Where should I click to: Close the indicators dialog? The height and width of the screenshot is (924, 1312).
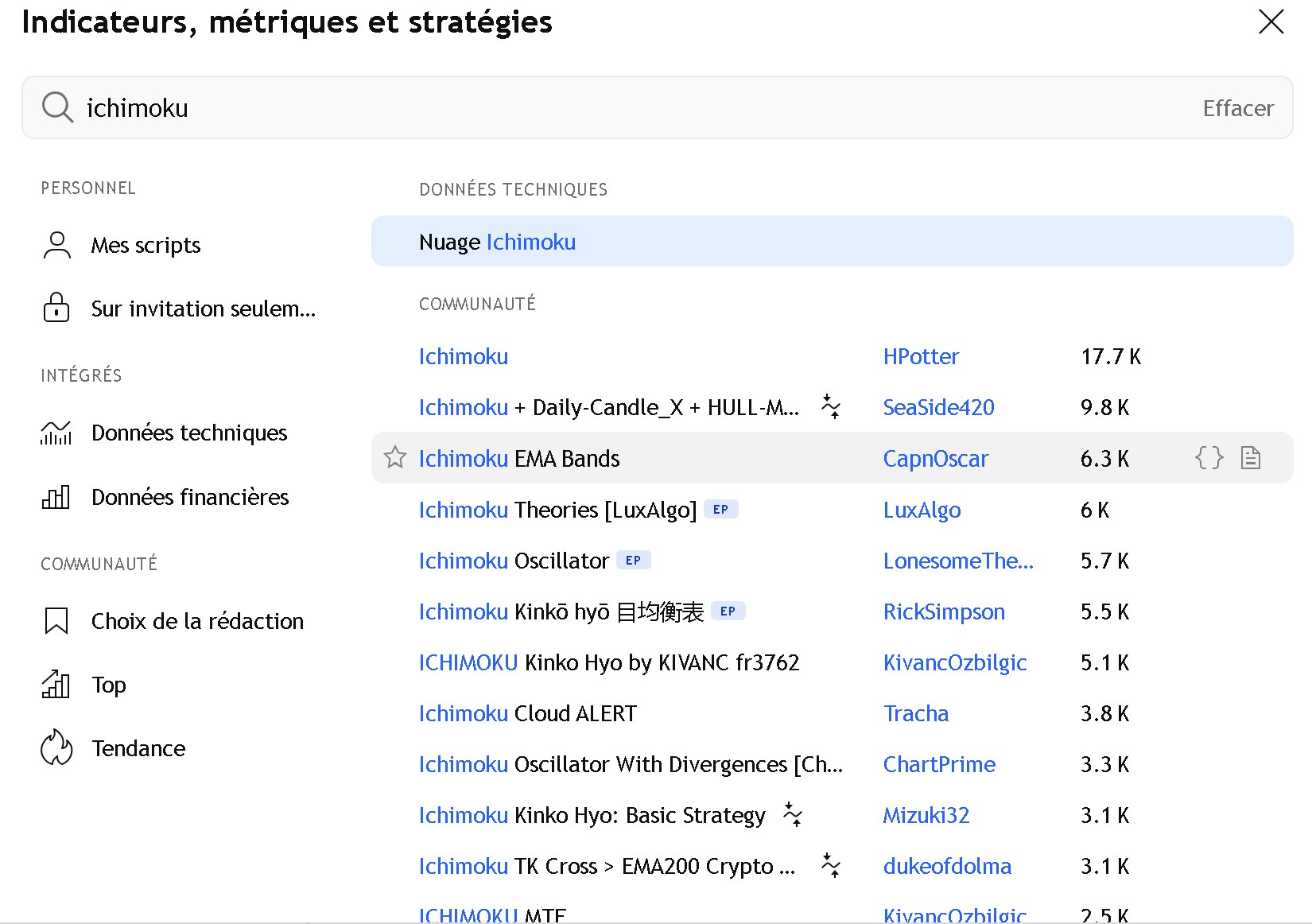pos(1271,22)
